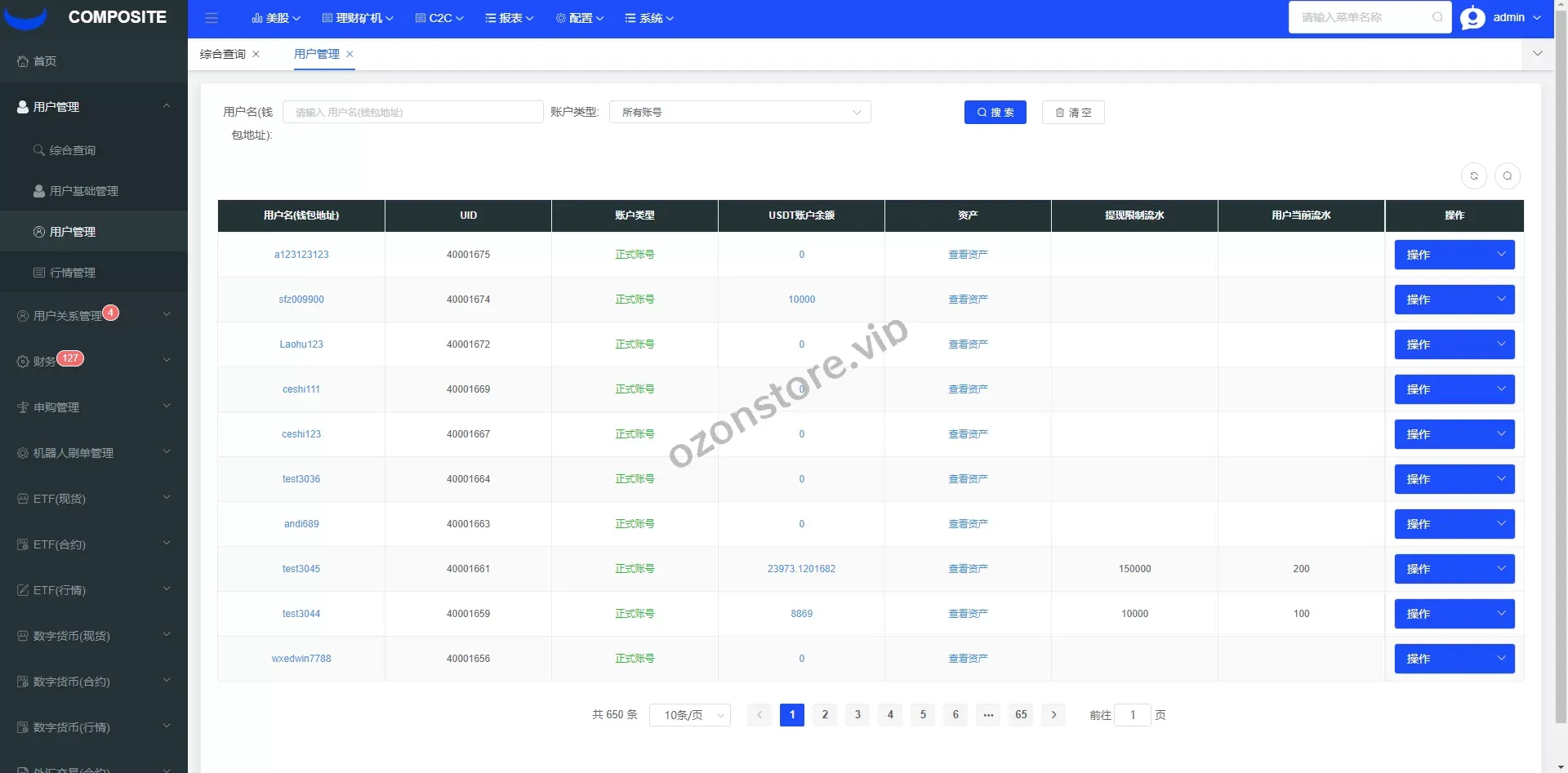
Task: Go to page 65
Action: click(x=1021, y=715)
